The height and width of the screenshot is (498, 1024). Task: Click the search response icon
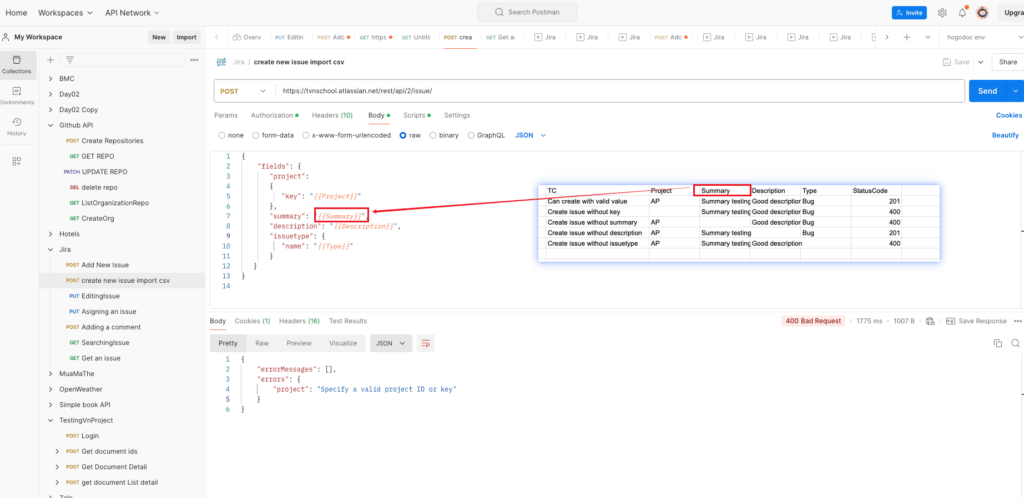1015,343
